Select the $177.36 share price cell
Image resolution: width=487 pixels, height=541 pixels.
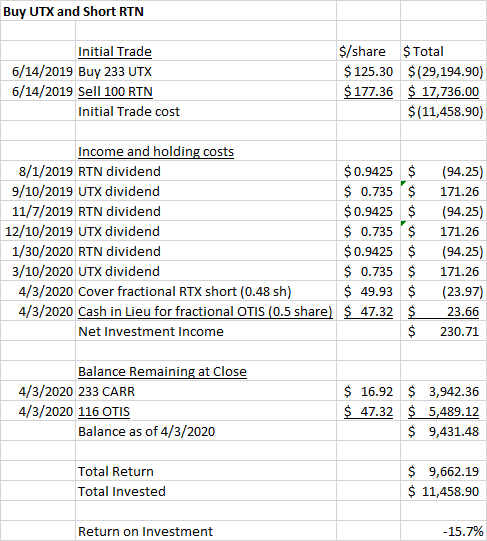point(368,91)
